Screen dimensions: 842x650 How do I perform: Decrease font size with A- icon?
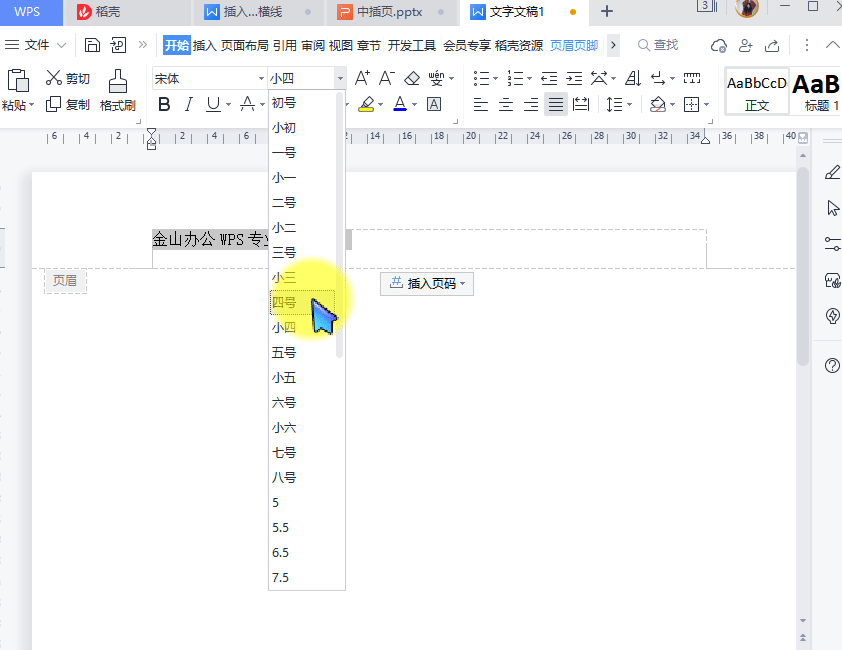[x=387, y=78]
